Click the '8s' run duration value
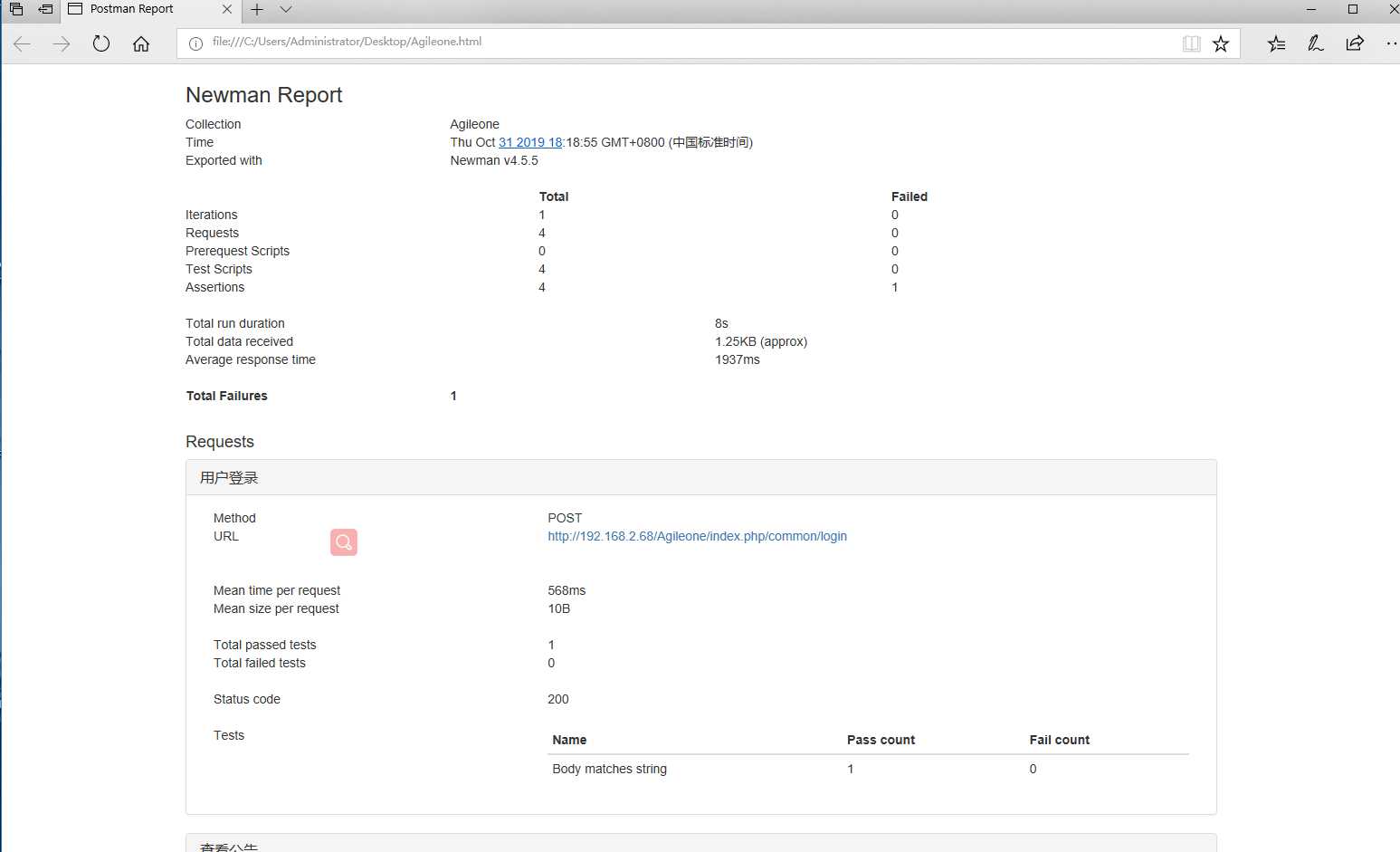This screenshot has height=852, width=1400. [x=721, y=323]
